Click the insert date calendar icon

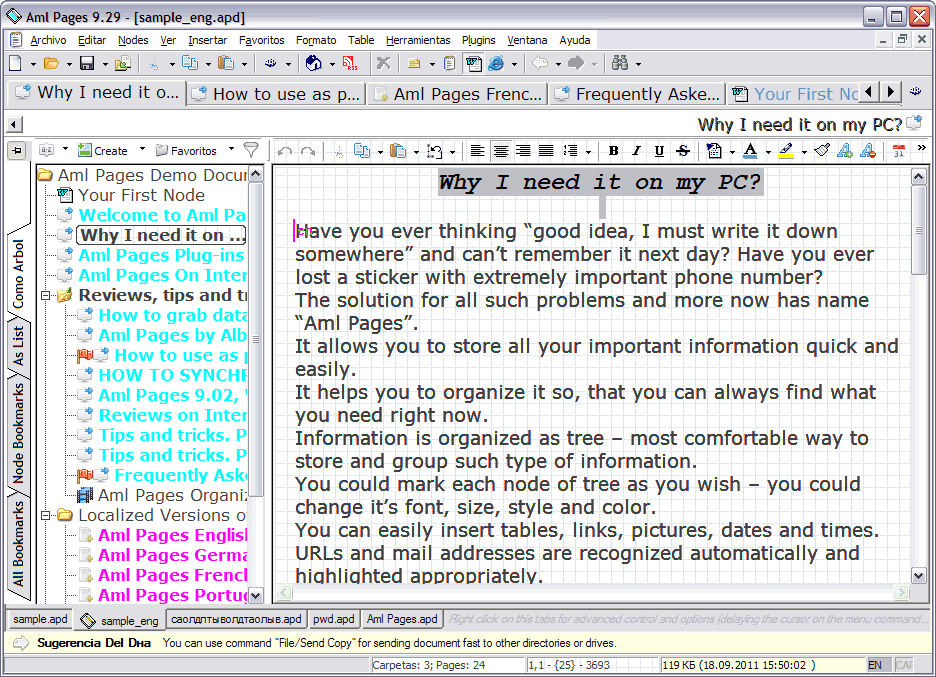click(x=899, y=151)
